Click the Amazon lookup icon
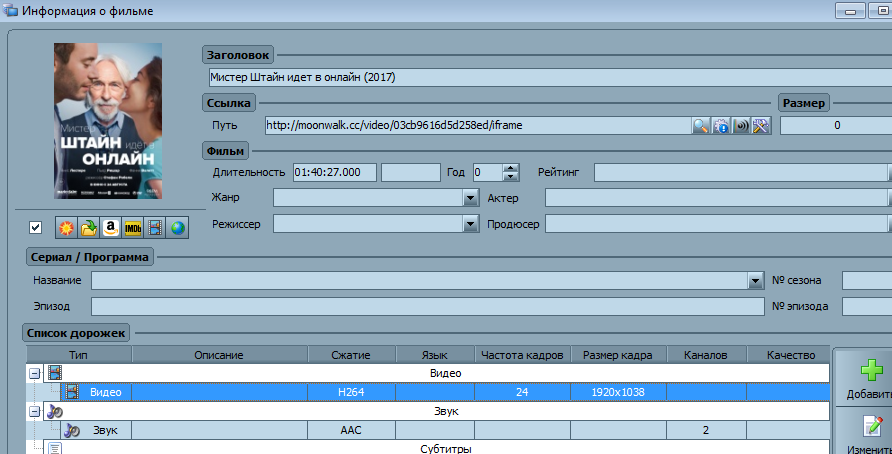This screenshot has height=454, width=892. [x=110, y=227]
